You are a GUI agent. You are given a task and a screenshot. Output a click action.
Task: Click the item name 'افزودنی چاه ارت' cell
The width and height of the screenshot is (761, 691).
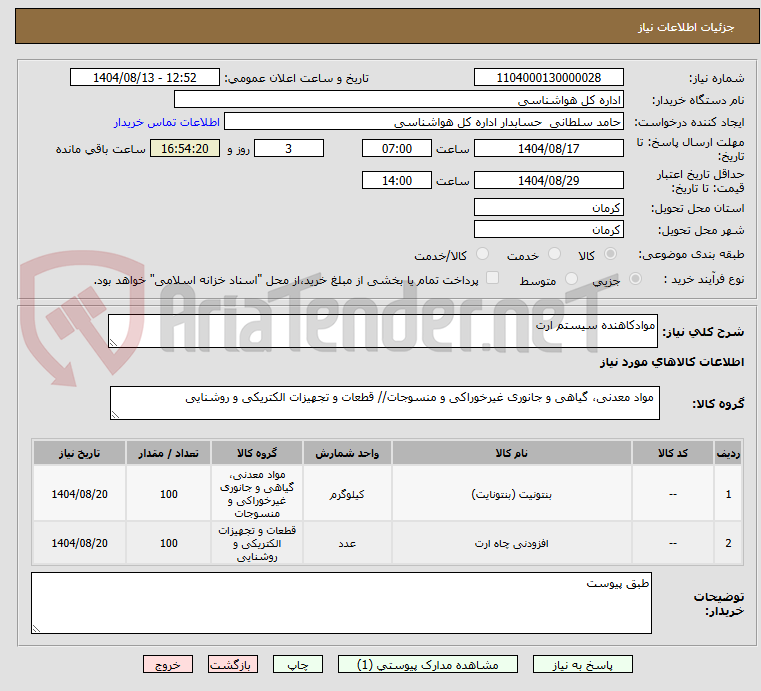click(512, 543)
